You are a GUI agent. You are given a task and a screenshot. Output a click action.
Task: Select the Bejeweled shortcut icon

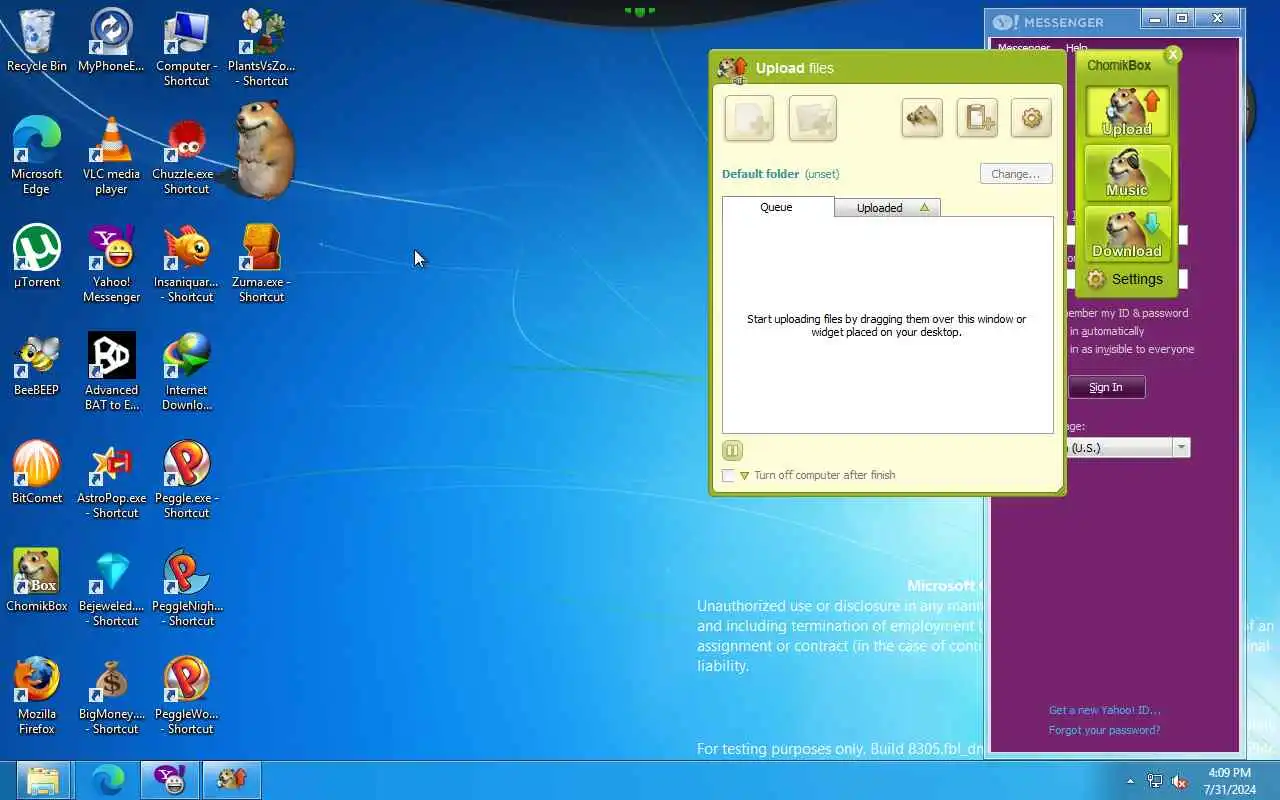pos(111,588)
